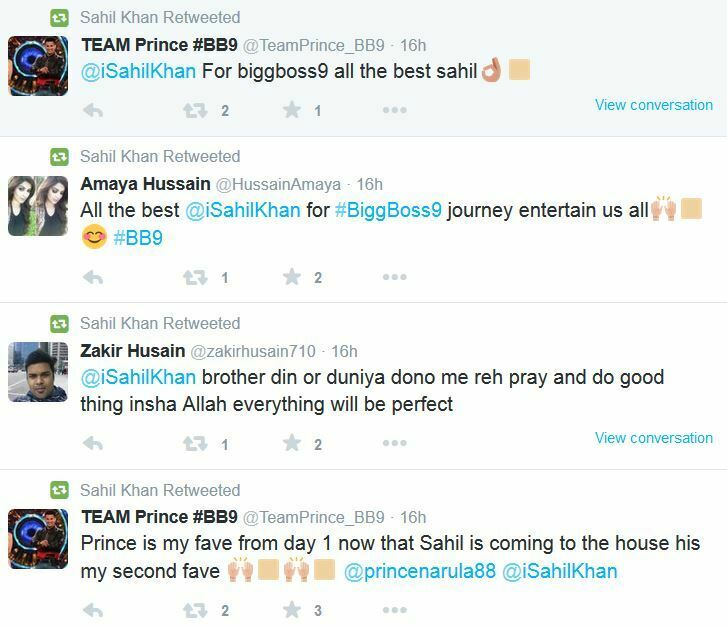This screenshot has height=628, width=727.
Task: Open the #BiggBoss9 hashtag link
Action: tap(388, 211)
